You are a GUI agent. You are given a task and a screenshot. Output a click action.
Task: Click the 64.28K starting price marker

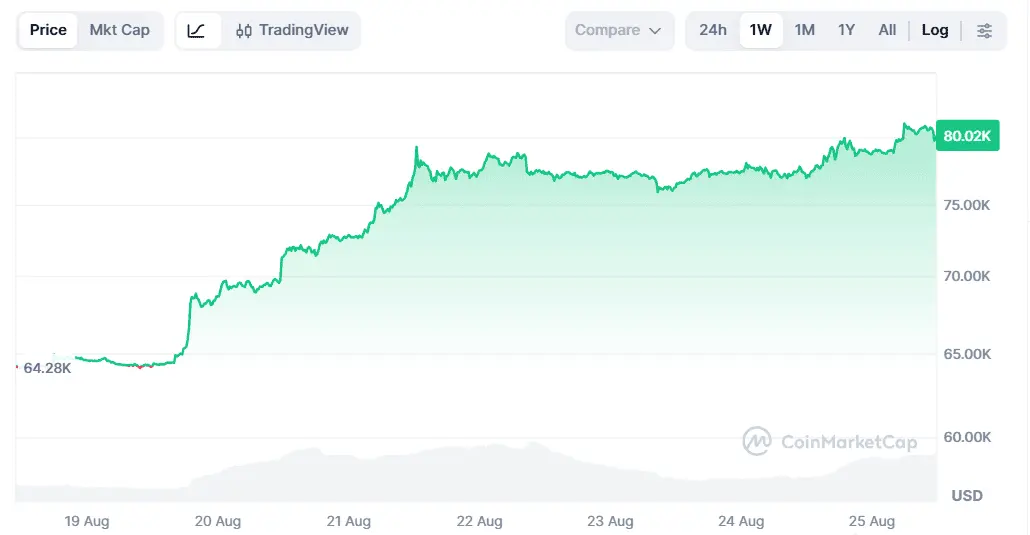[47, 368]
